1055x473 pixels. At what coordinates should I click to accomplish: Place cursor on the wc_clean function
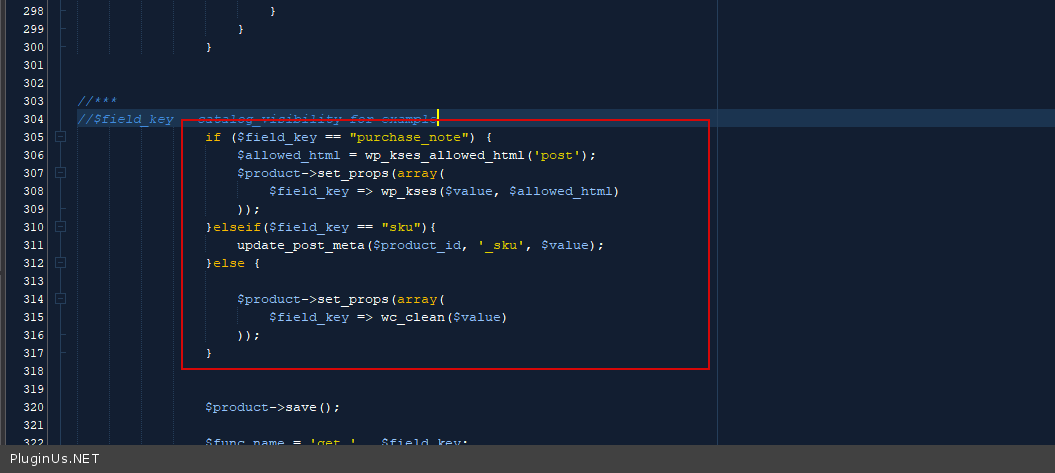(x=412, y=317)
